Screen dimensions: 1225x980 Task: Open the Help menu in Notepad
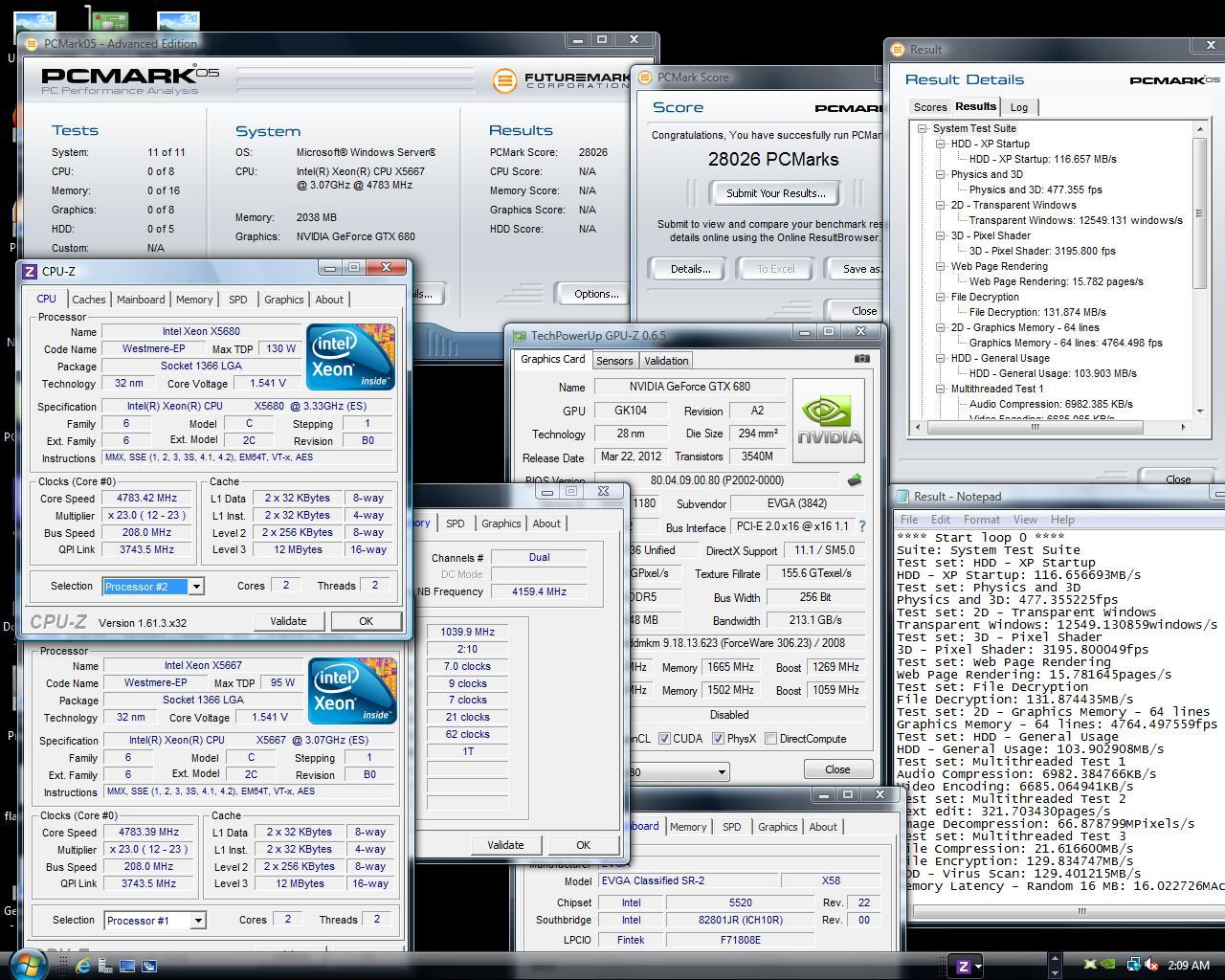(x=1062, y=520)
